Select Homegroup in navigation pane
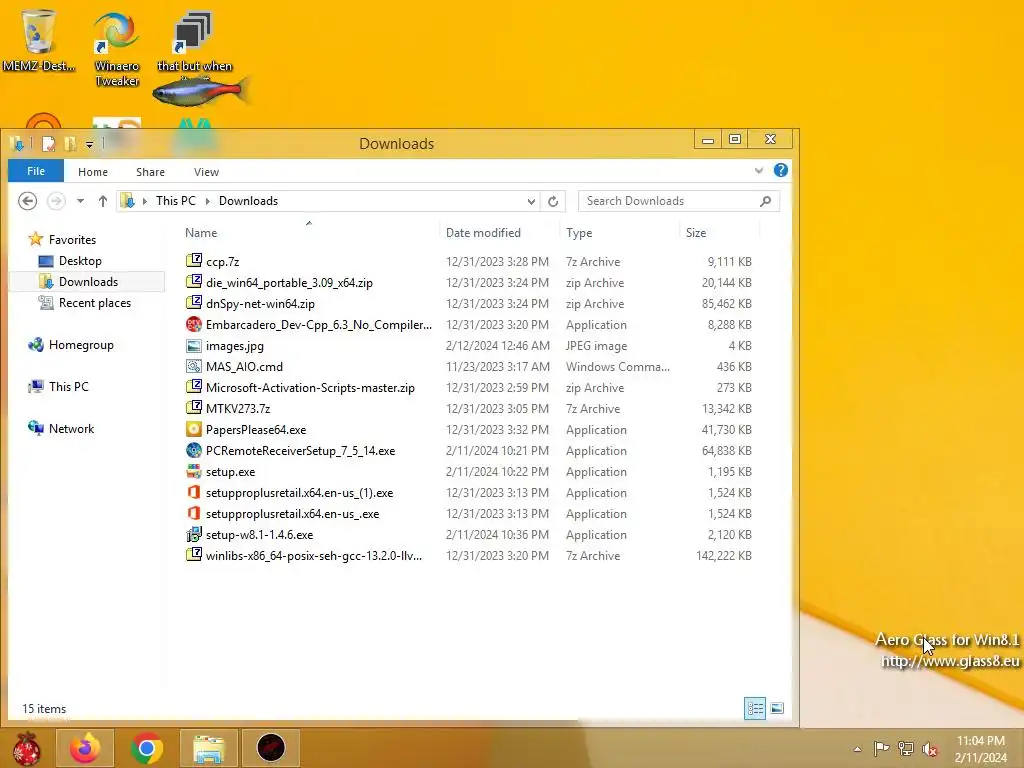The image size is (1024, 768). point(81,345)
